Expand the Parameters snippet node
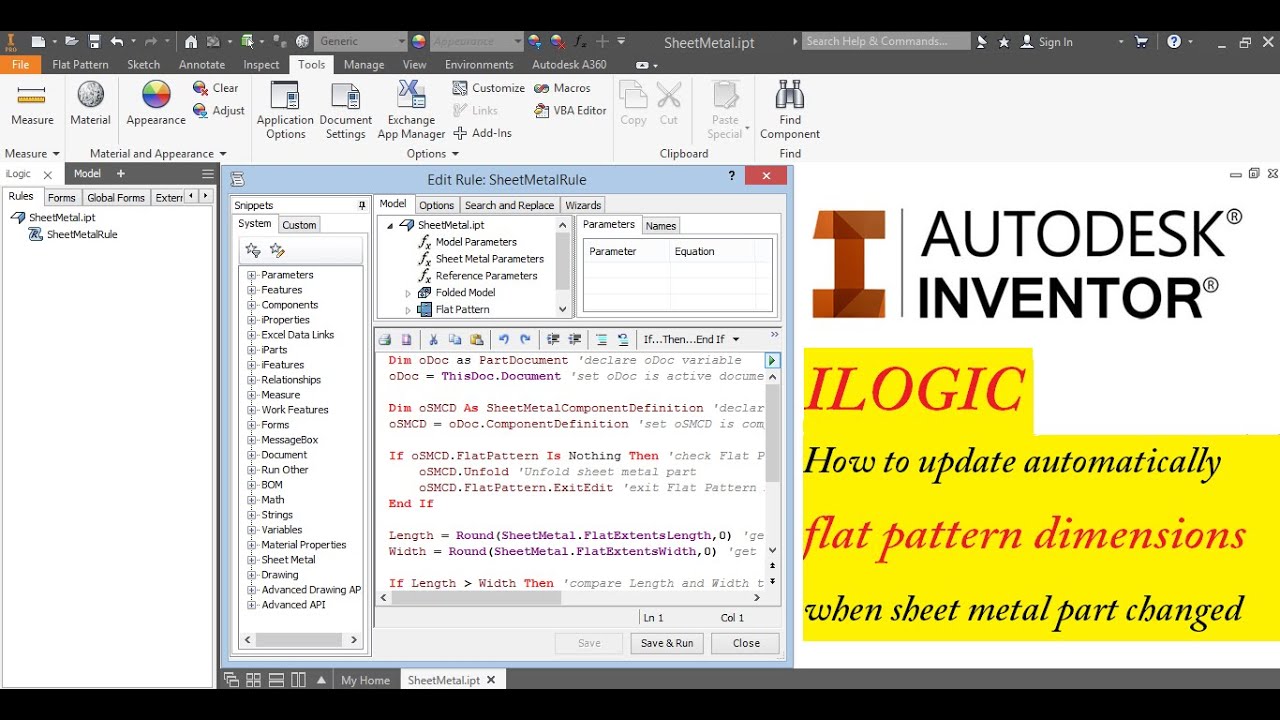Viewport: 1280px width, 720px height. [x=252, y=275]
